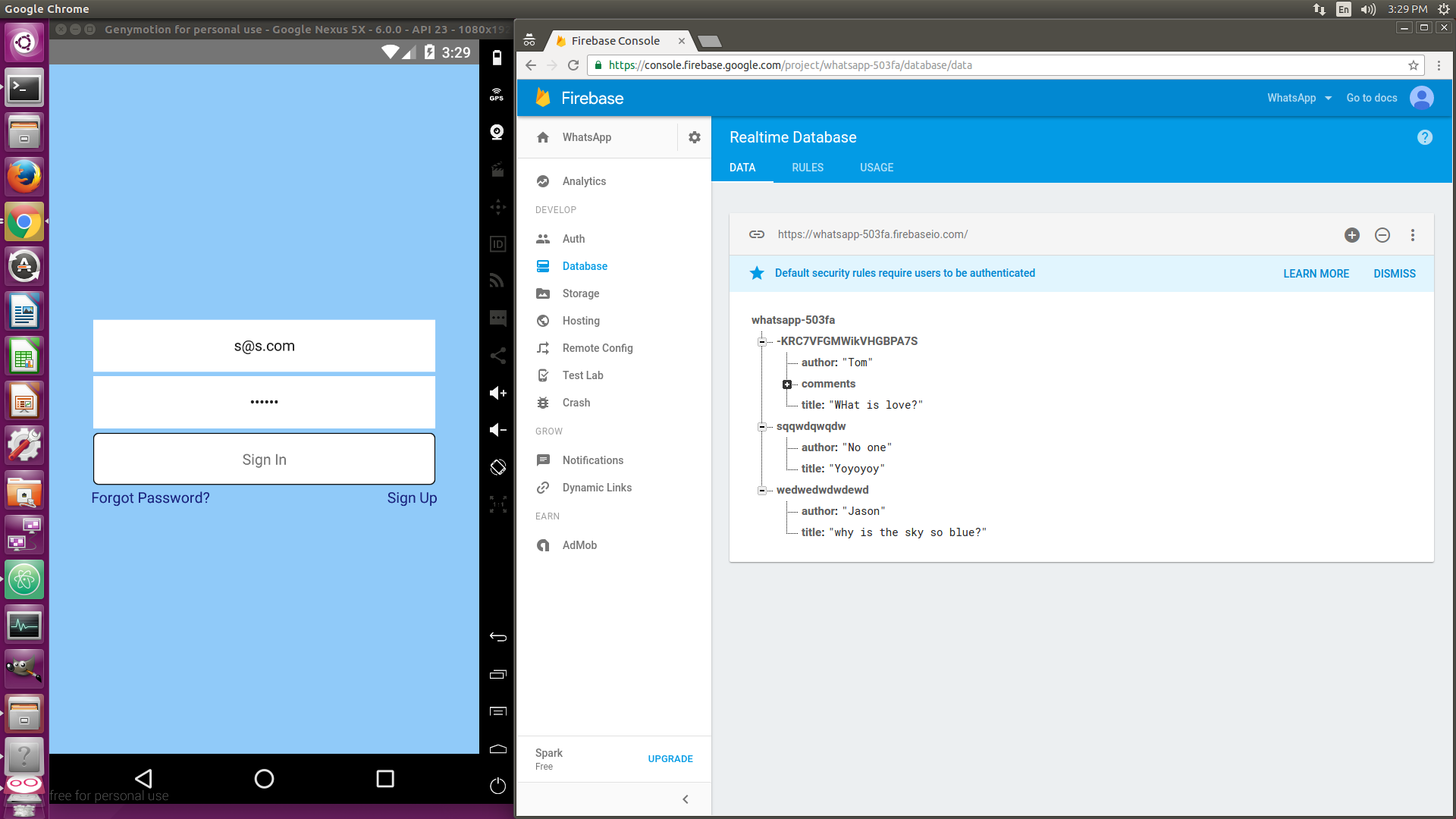
Task: Open Notifications in Grow section
Action: (x=592, y=460)
